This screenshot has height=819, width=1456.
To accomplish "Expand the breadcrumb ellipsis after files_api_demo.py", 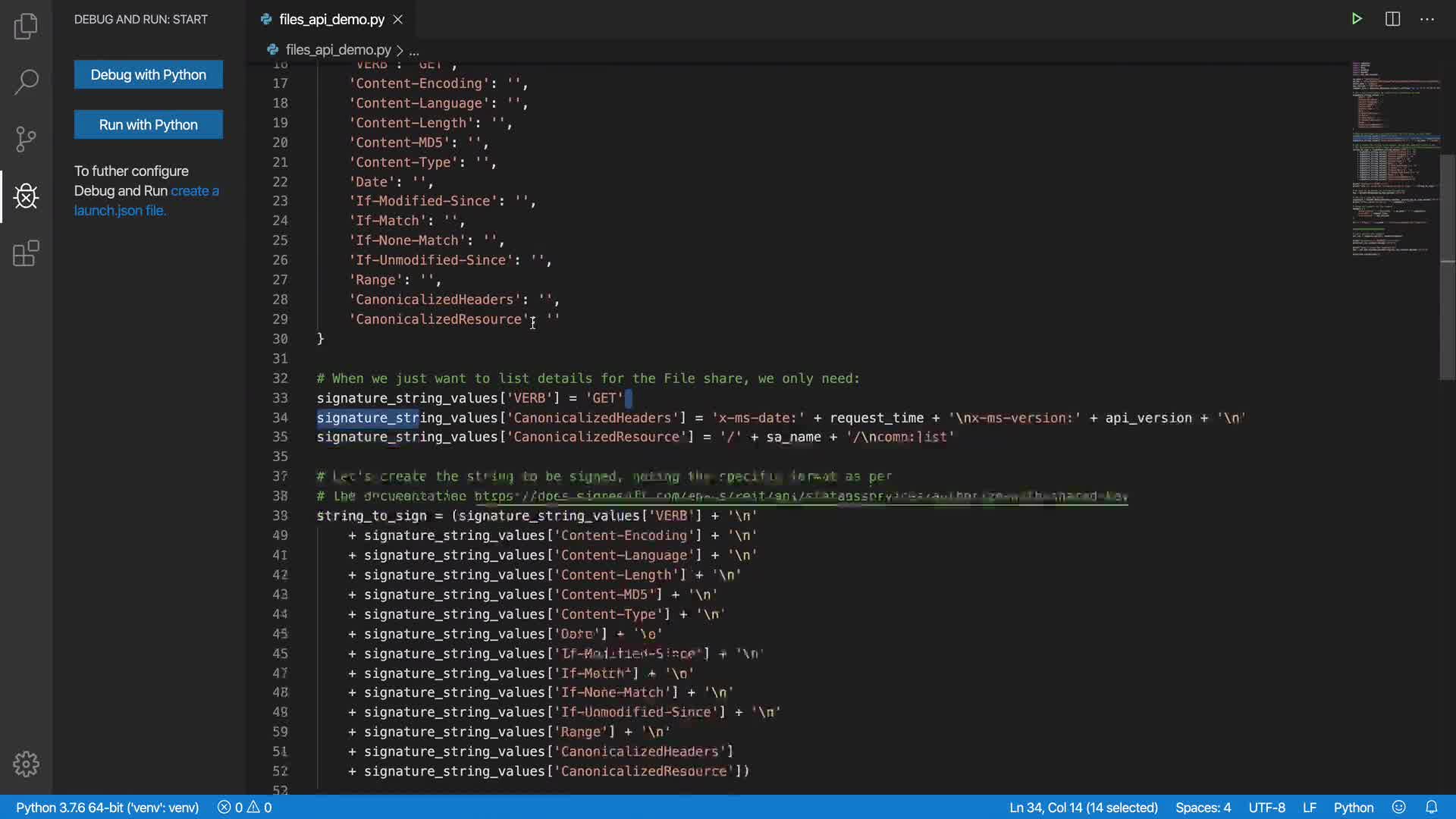I will tap(414, 51).
